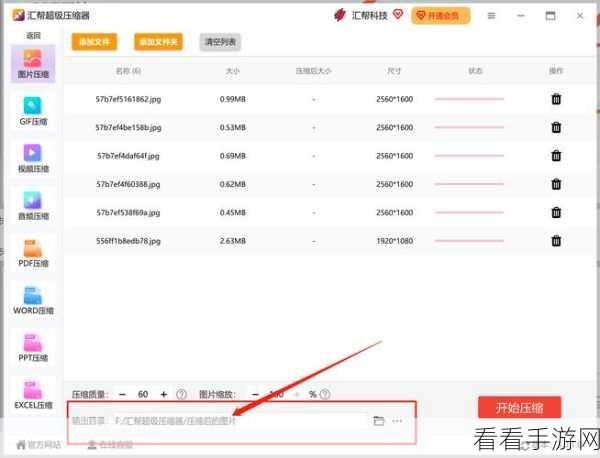
Task: Click the 0.99MB size cell
Action: [233, 99]
